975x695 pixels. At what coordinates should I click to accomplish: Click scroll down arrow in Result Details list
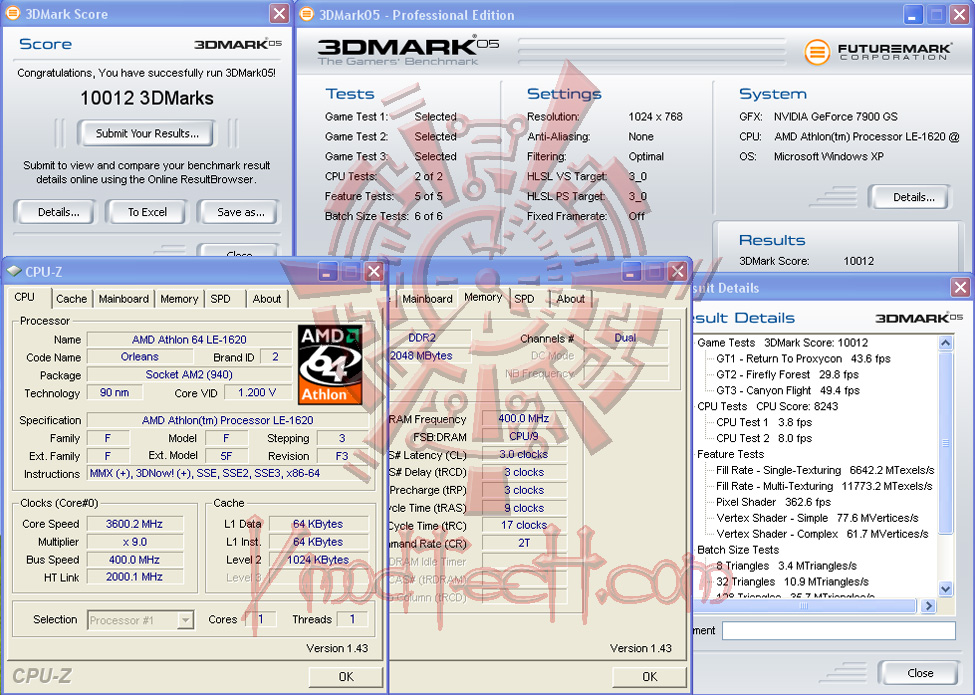[945, 589]
